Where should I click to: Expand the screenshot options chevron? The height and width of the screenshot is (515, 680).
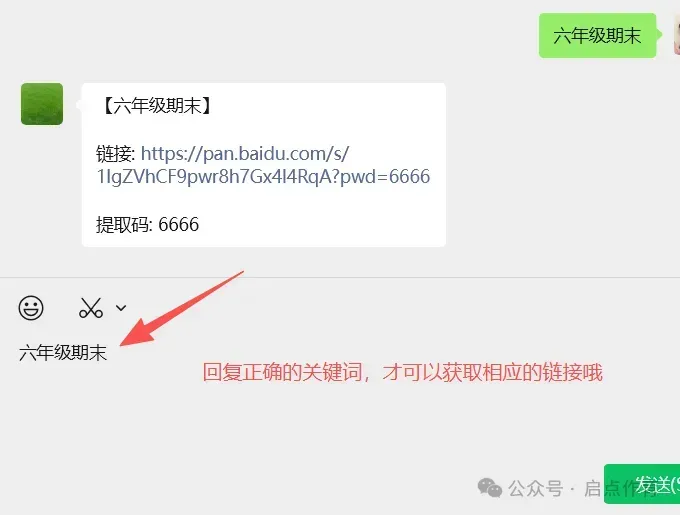[x=121, y=308]
